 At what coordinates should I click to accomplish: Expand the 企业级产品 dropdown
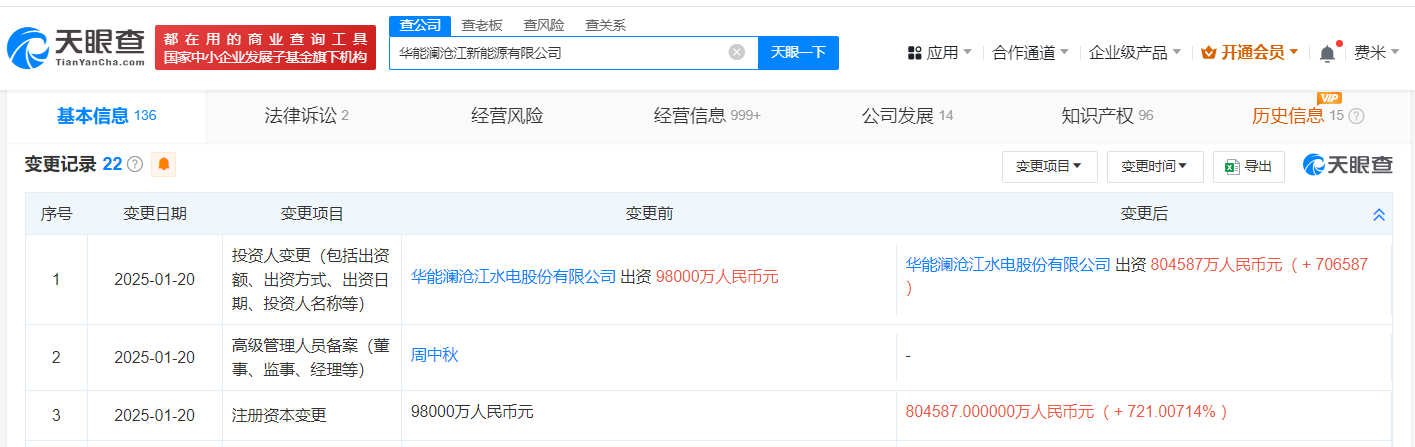(x=1134, y=52)
